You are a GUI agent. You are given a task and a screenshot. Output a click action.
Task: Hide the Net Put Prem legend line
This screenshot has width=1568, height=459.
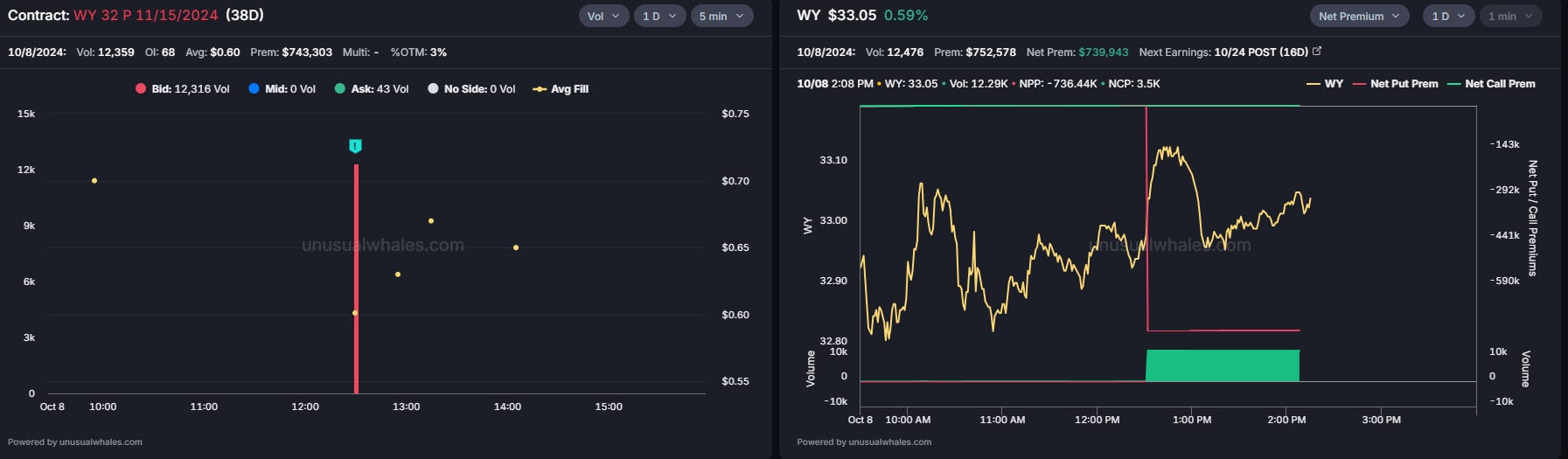point(1395,84)
